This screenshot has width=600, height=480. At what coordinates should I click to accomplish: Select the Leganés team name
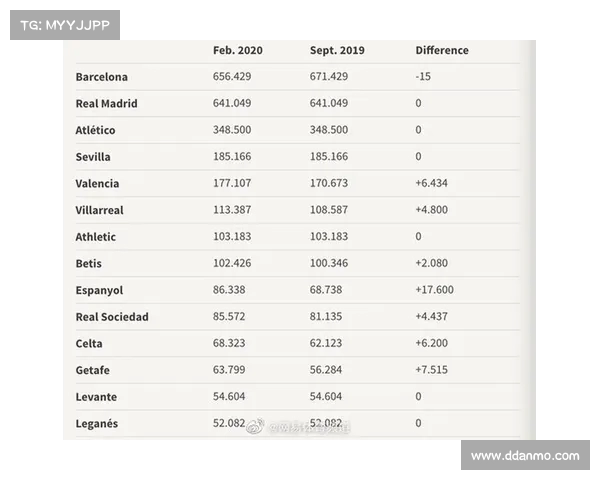96,423
